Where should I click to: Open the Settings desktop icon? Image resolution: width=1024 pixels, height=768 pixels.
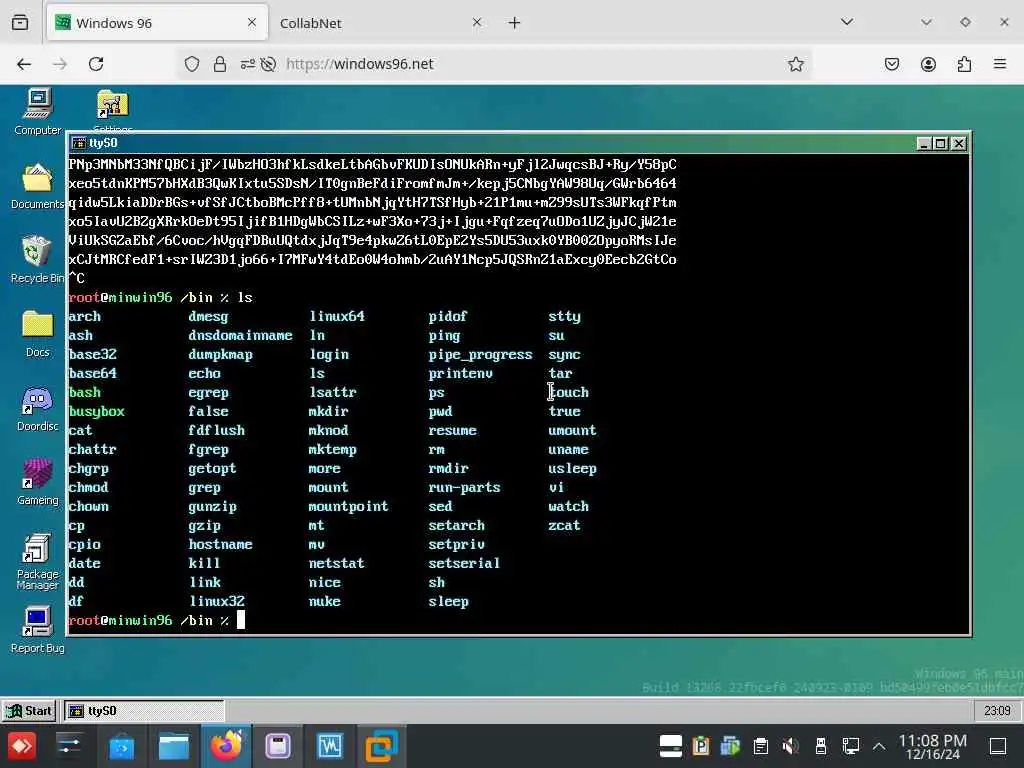click(x=112, y=110)
